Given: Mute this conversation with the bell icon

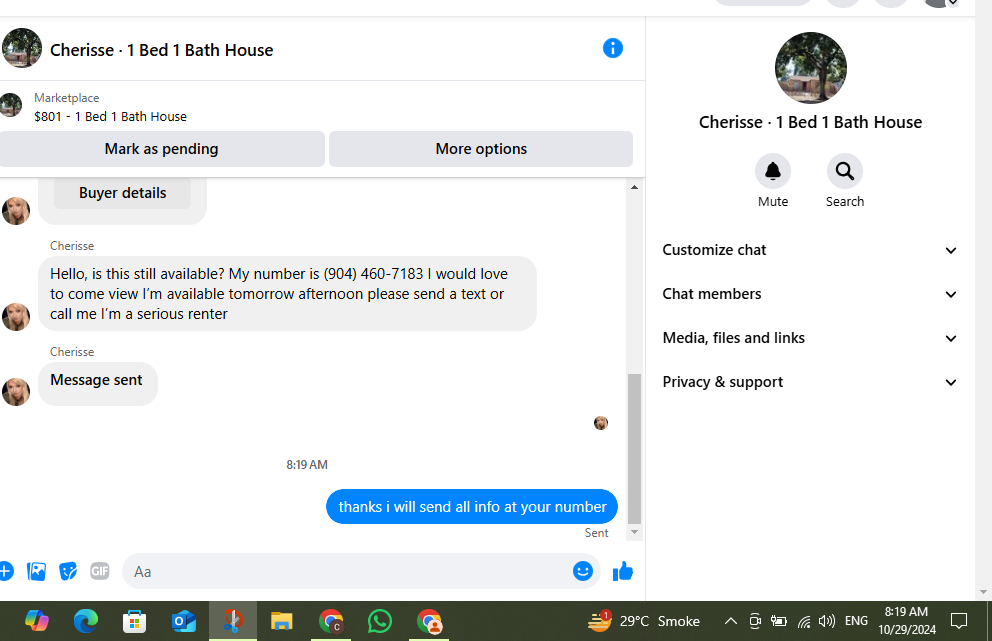Looking at the screenshot, I should [772, 171].
